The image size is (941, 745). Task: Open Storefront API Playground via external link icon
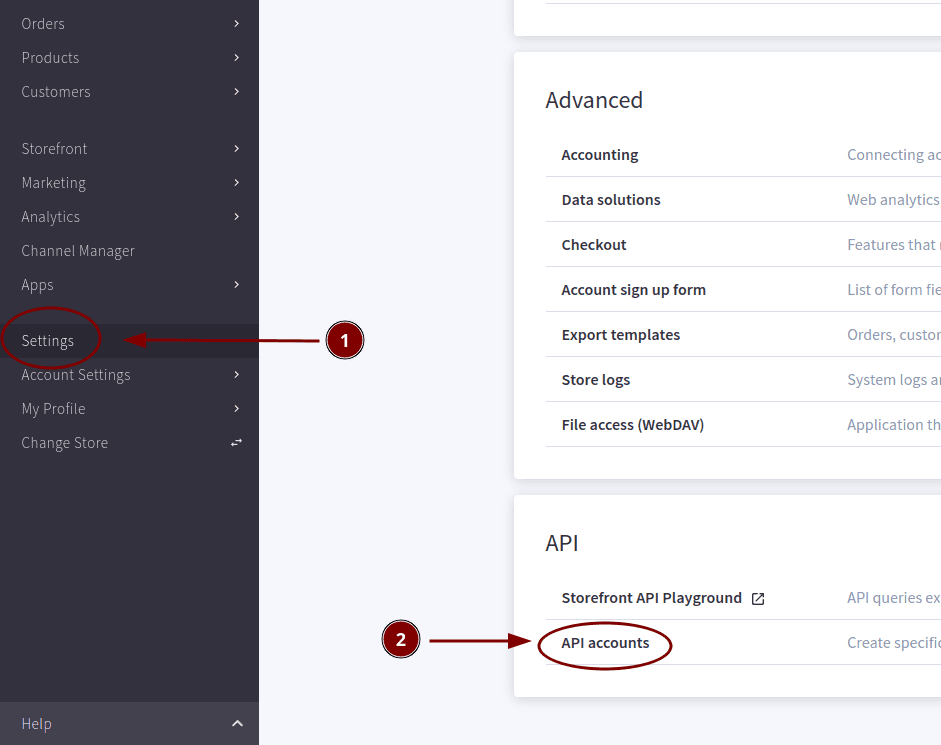click(x=758, y=598)
